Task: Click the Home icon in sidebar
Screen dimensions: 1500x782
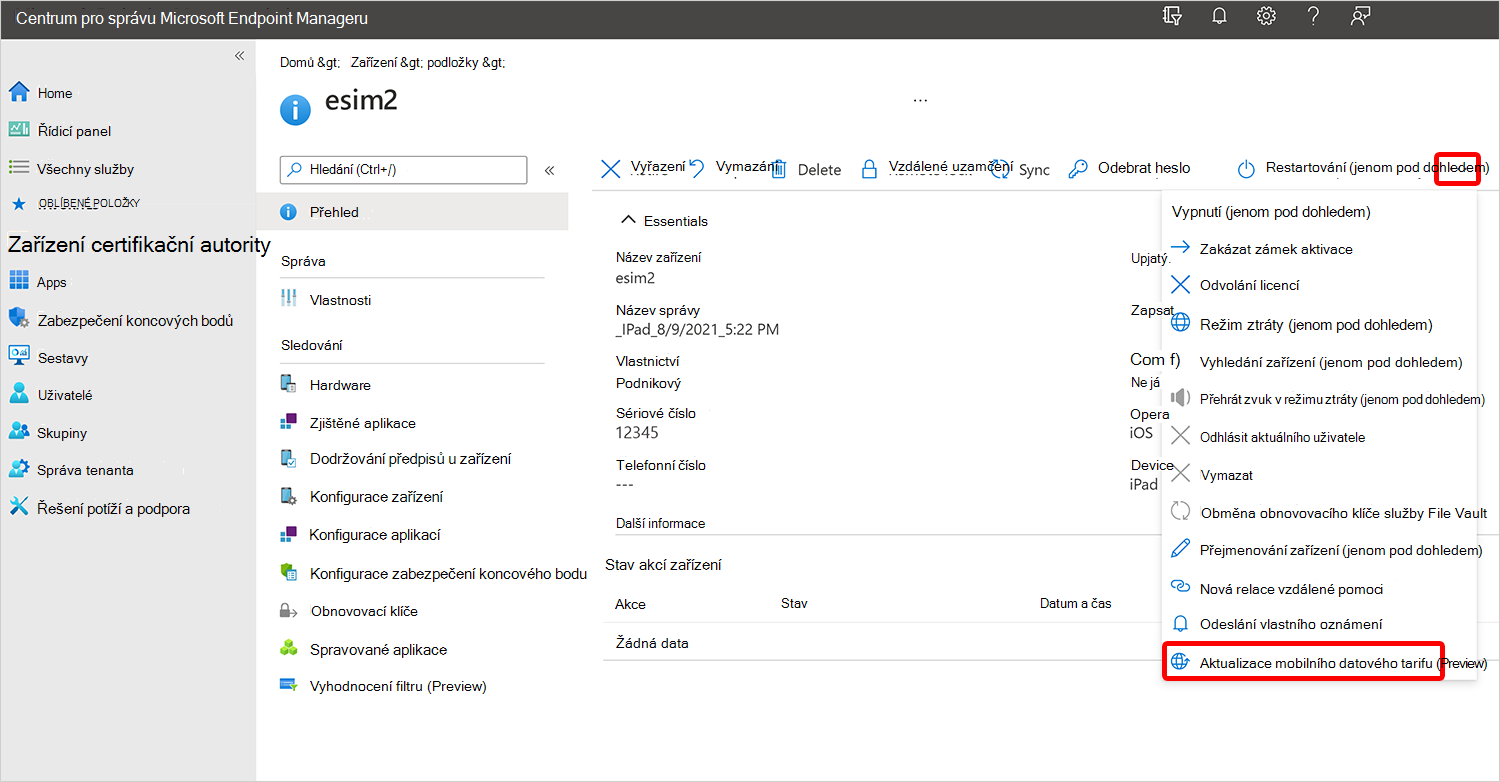Action: pyautogui.click(x=19, y=93)
